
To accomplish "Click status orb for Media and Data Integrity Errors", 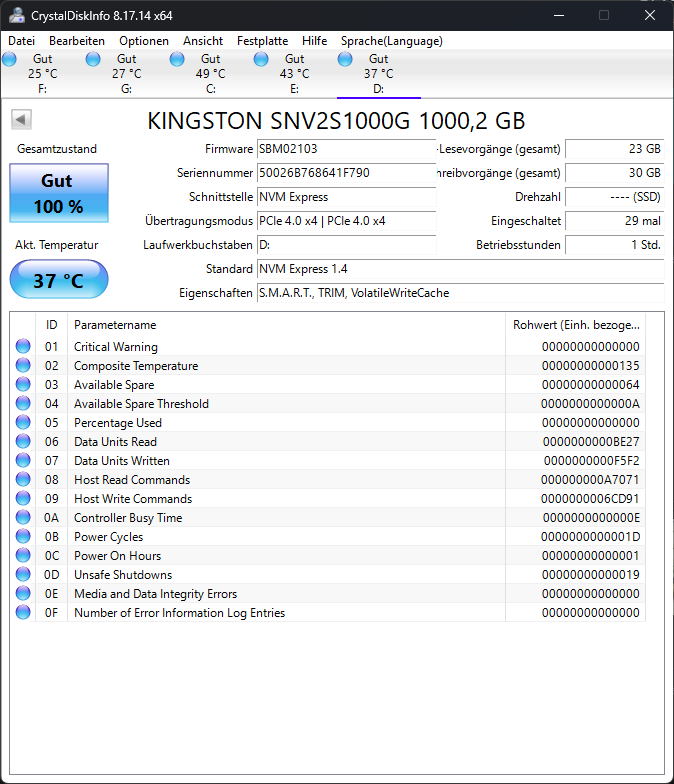I will (23, 593).
